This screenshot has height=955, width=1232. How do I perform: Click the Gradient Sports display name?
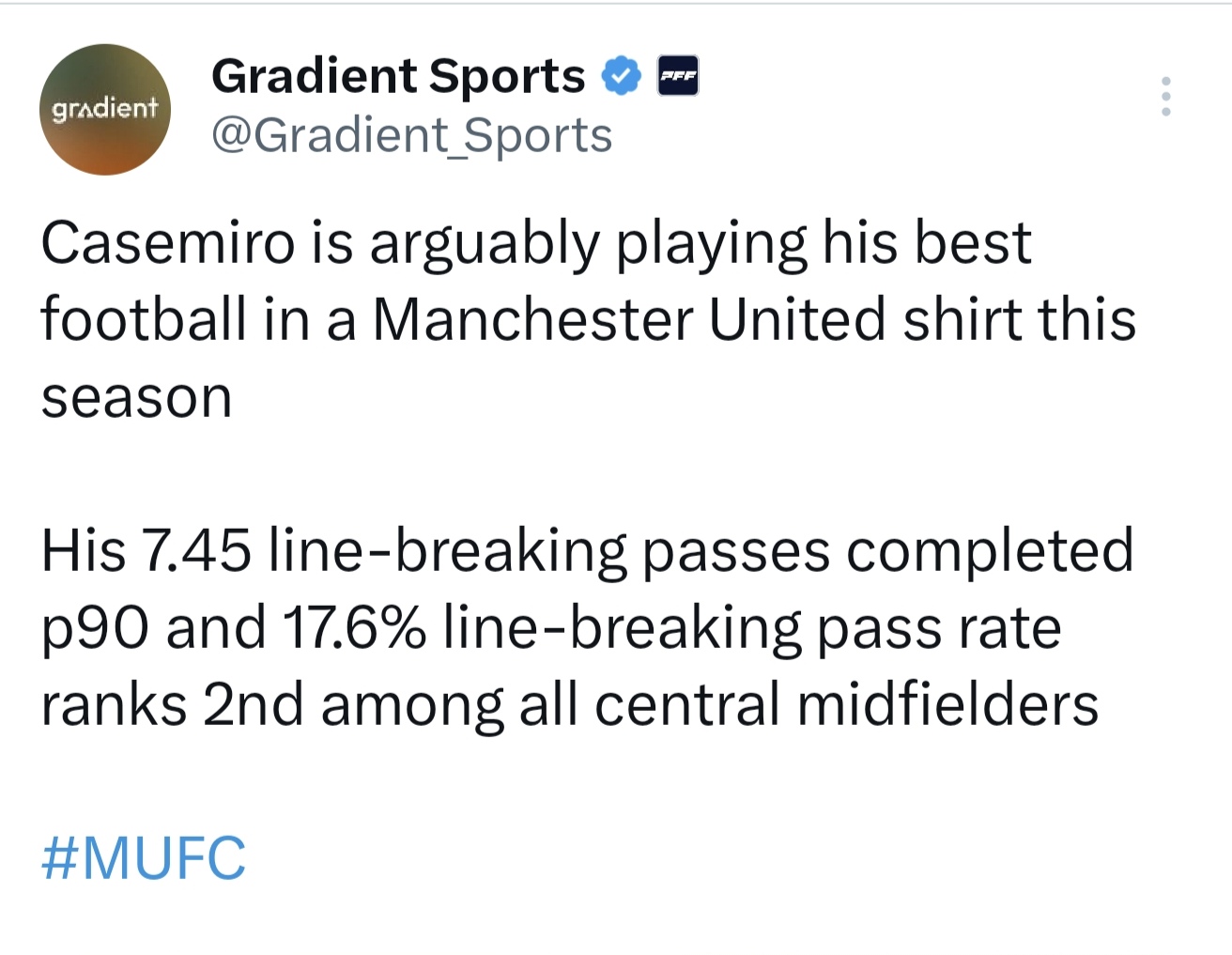click(398, 76)
